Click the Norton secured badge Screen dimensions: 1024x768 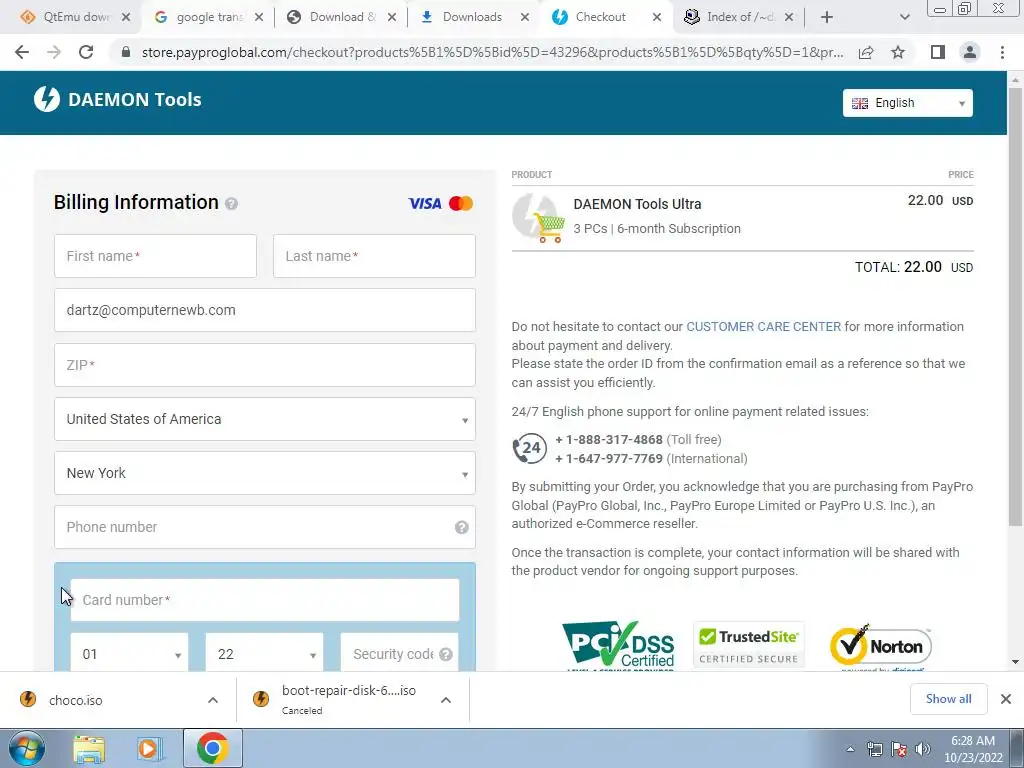point(880,647)
